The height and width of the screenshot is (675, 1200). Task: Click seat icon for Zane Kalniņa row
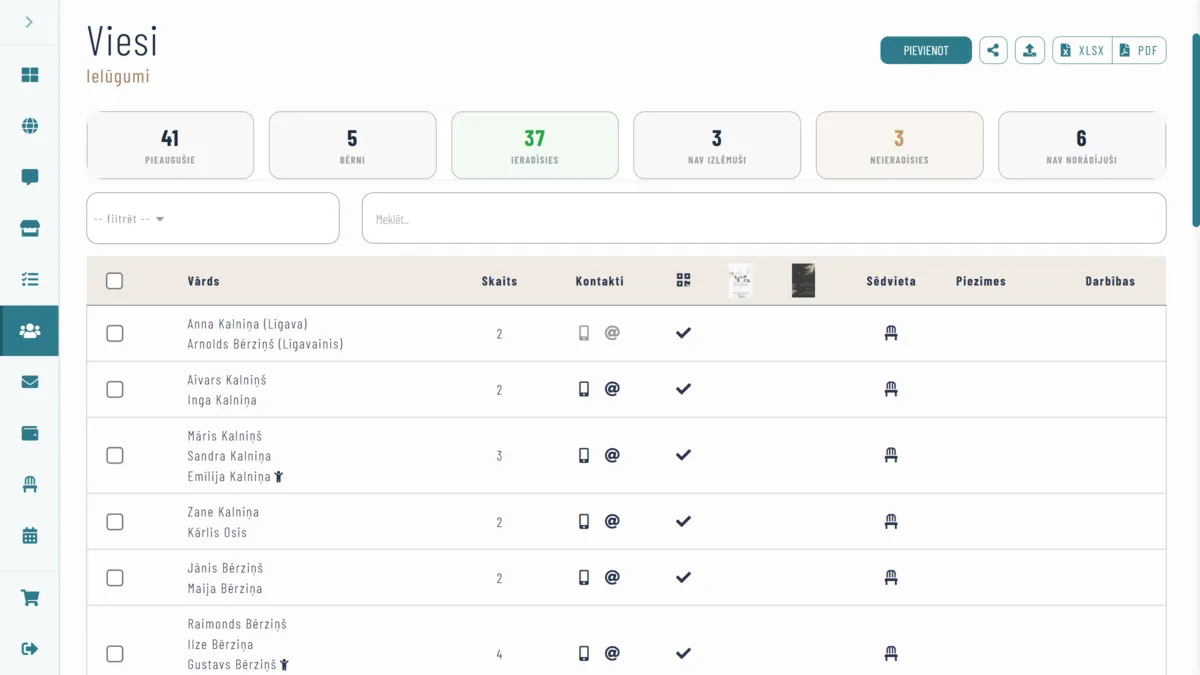click(891, 522)
